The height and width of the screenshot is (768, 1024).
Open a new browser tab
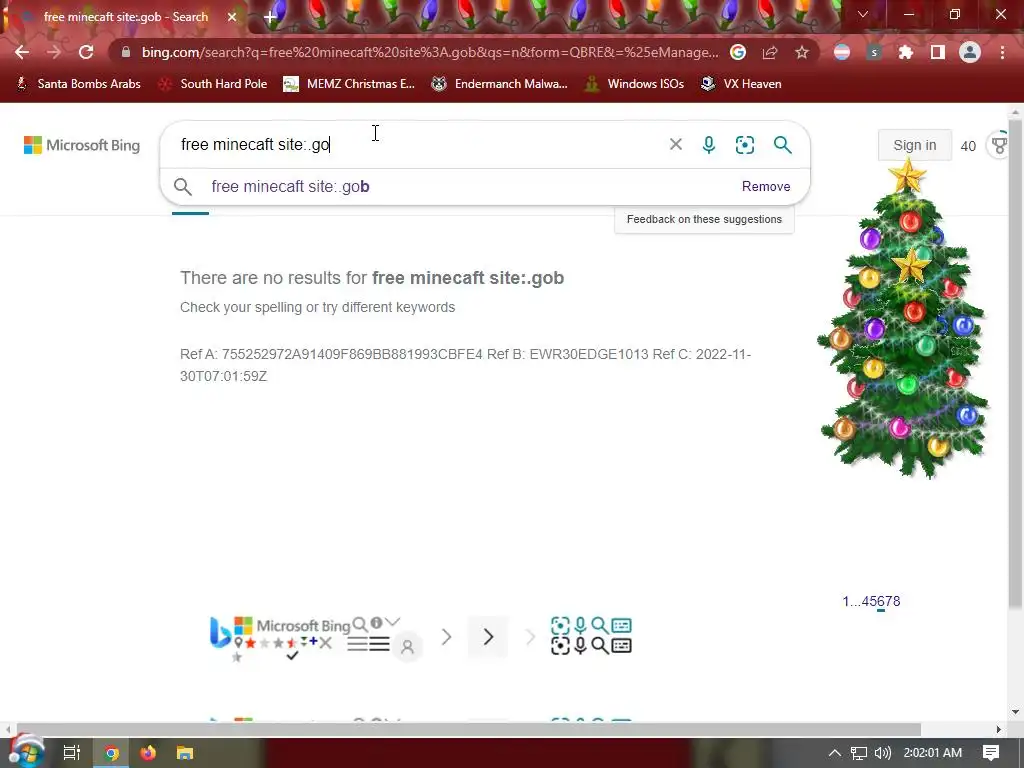pos(270,17)
